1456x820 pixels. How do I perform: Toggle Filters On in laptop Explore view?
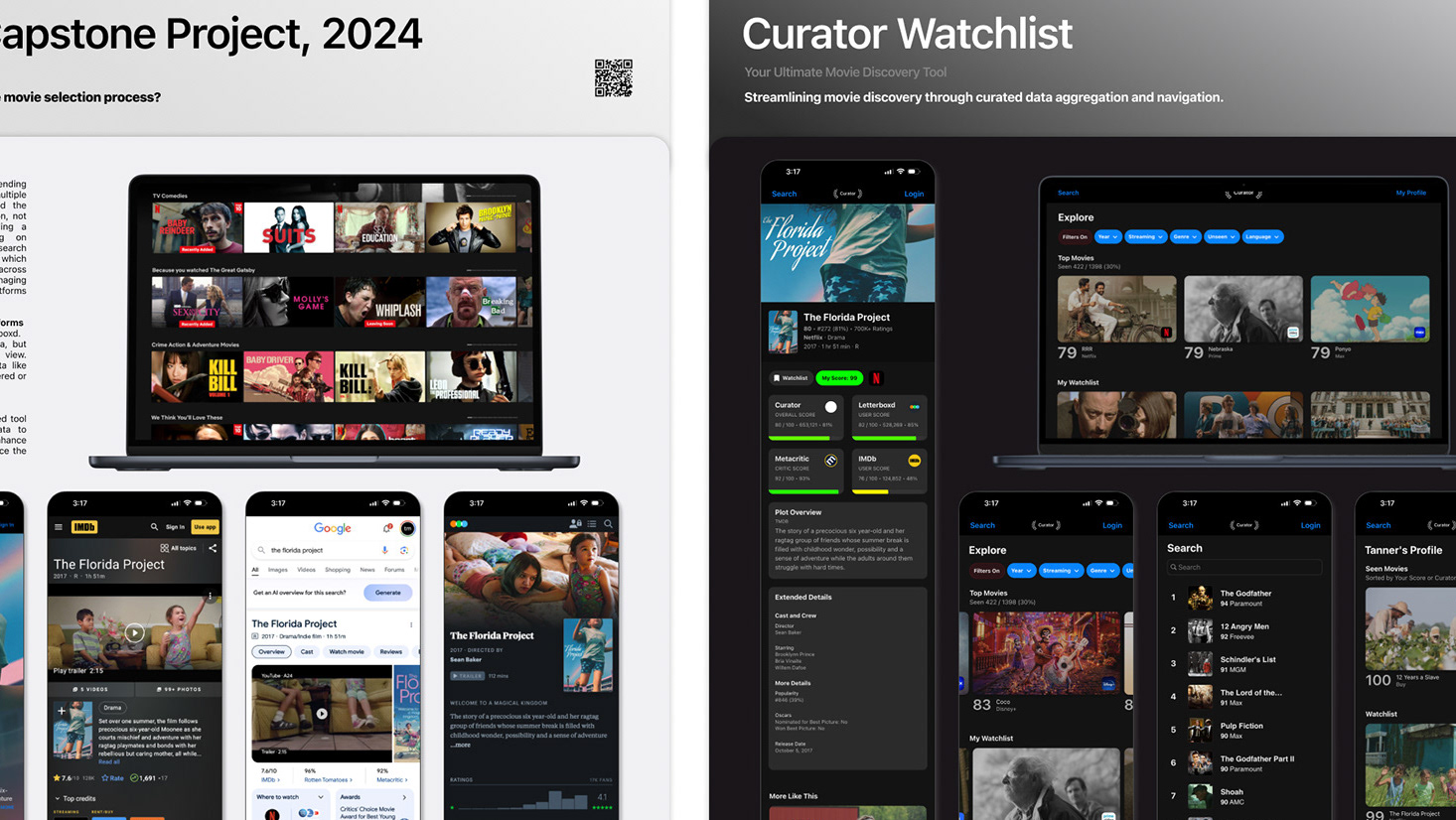[x=1075, y=237]
